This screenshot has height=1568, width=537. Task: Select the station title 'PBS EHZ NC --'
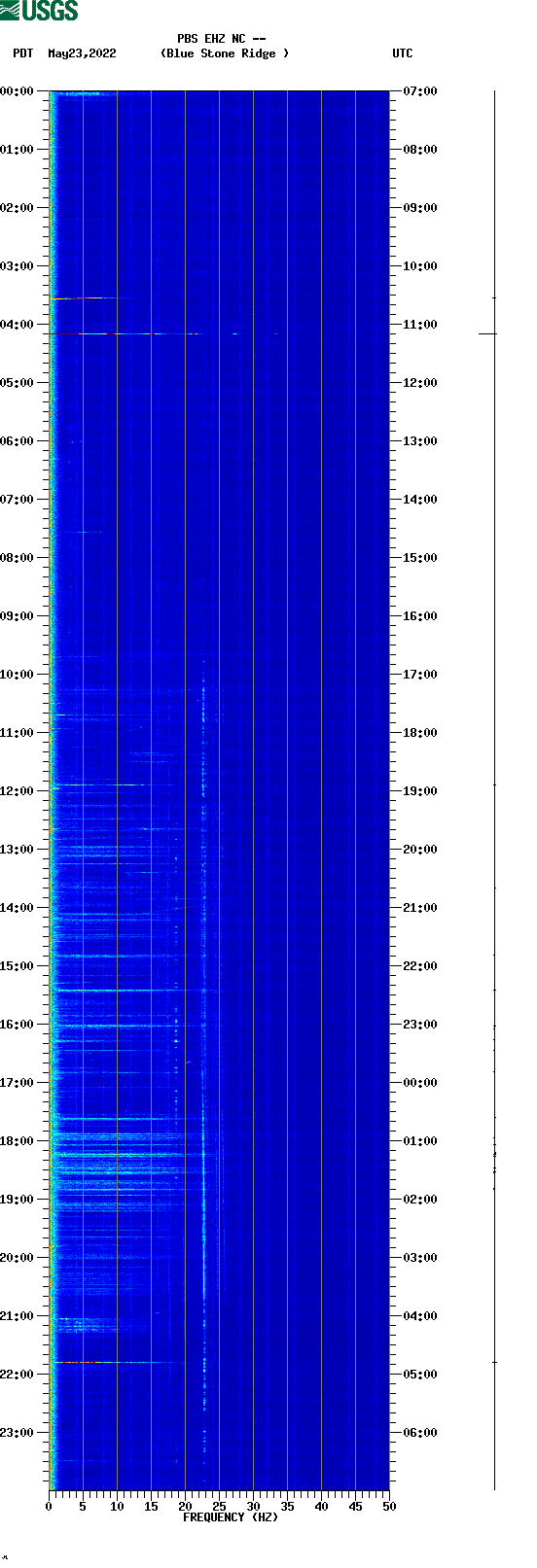pos(222,39)
